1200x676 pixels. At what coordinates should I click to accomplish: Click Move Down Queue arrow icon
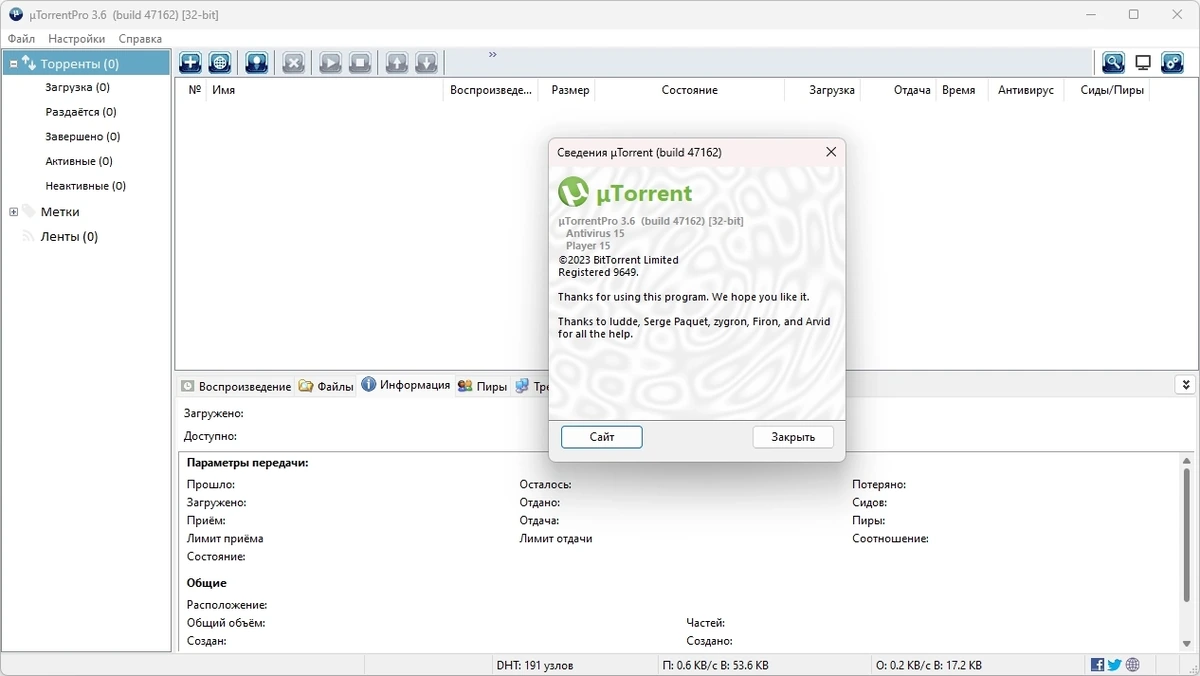point(426,62)
